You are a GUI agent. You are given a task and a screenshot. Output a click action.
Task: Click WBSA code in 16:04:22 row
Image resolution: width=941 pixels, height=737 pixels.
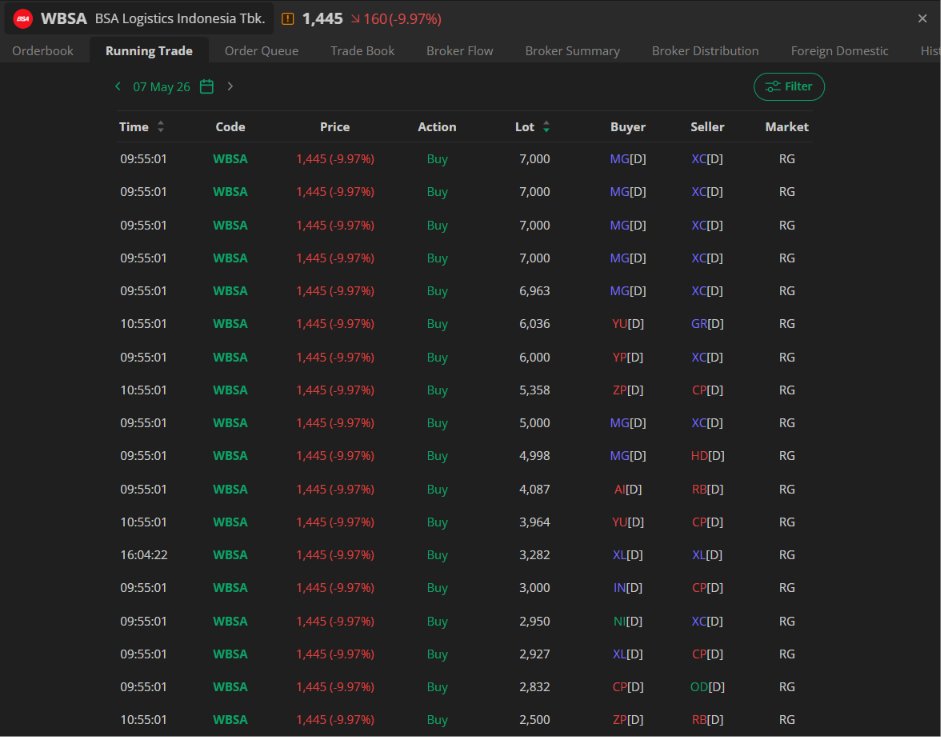(230, 555)
